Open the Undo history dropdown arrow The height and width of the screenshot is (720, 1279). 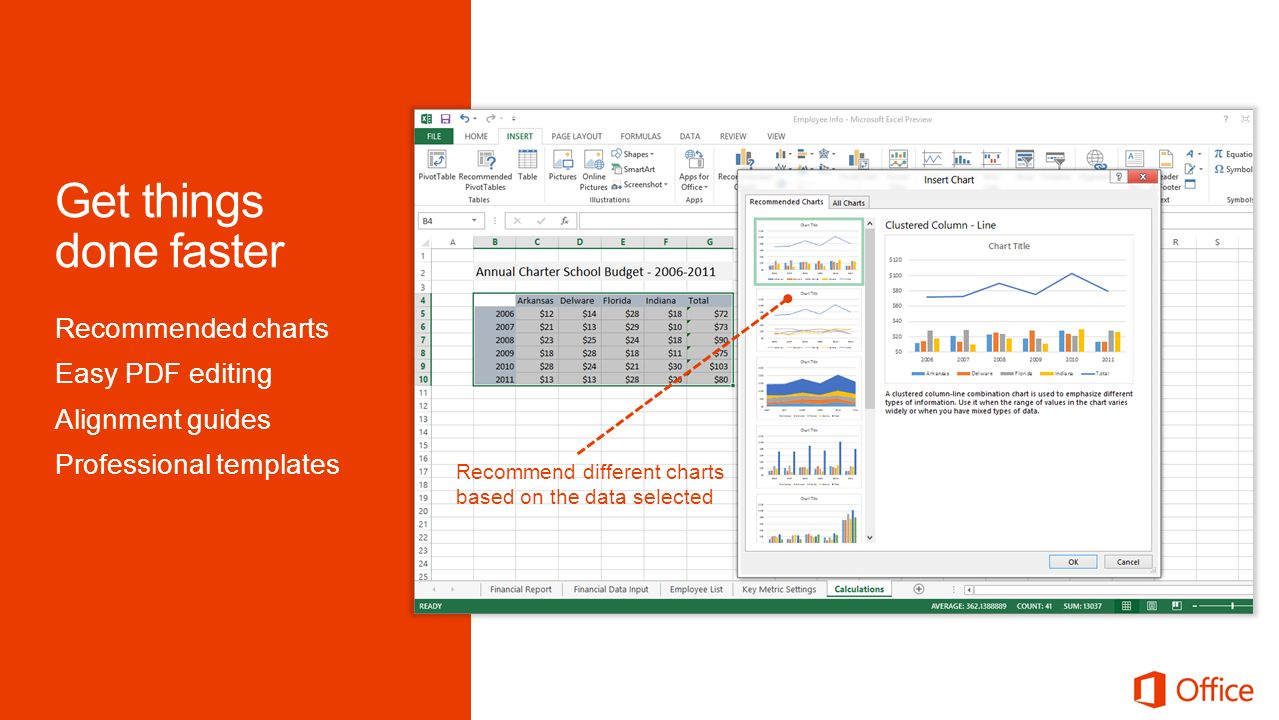pyautogui.click(x=475, y=118)
